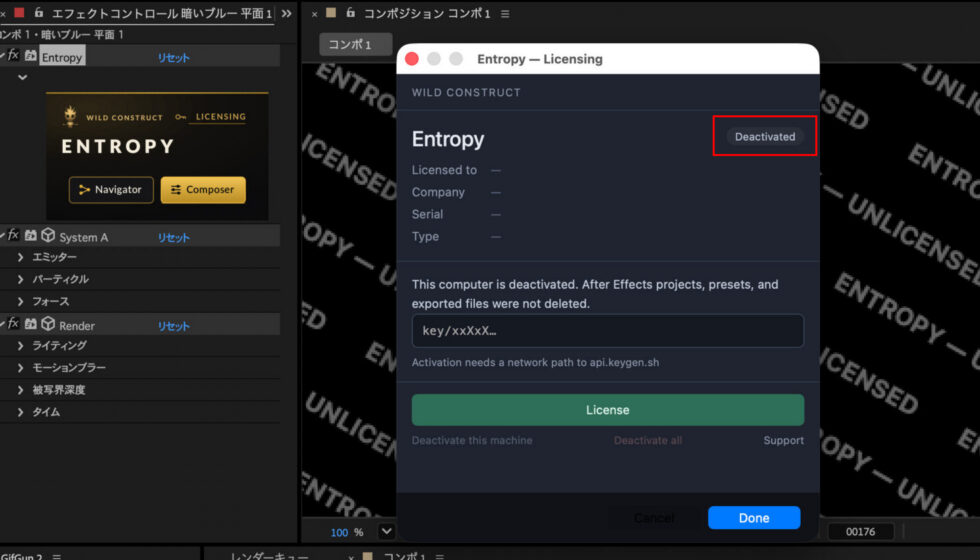Expand the モーションブラー group
Screen dimensions: 980x560
pyautogui.click(x=21, y=368)
